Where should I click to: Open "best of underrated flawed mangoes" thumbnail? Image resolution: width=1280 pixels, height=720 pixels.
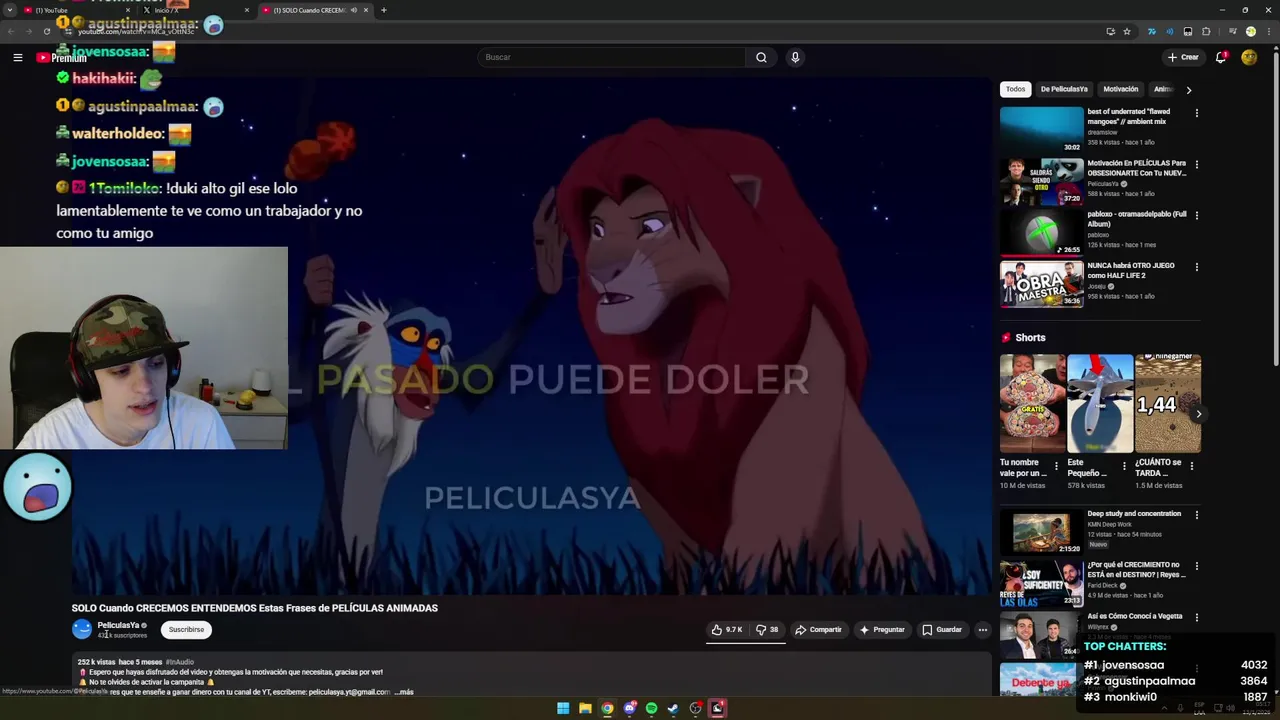click(x=1041, y=129)
